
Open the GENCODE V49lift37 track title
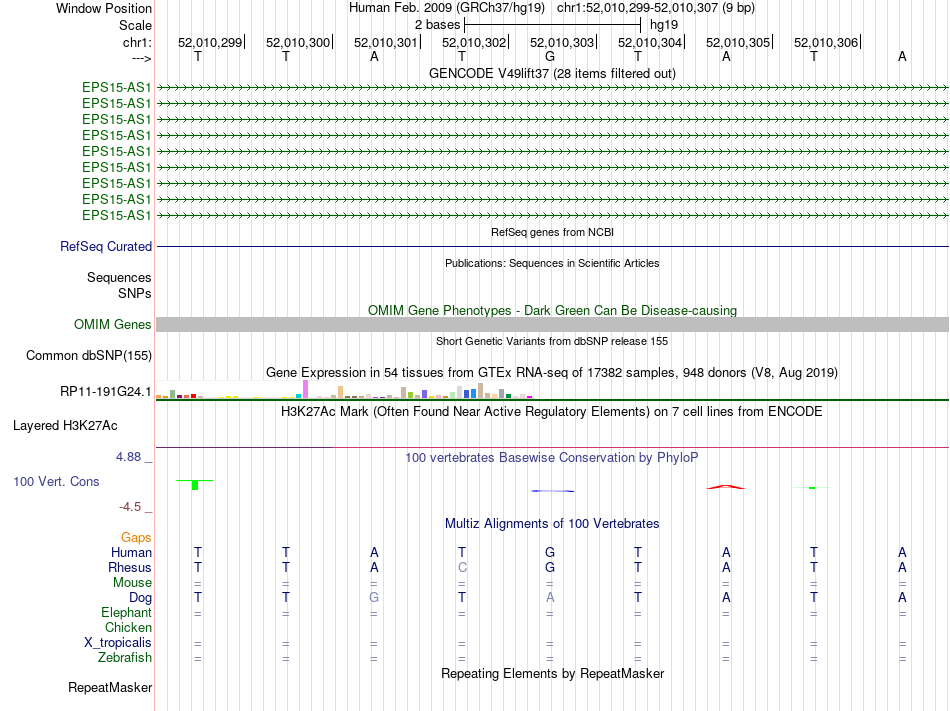(x=552, y=73)
